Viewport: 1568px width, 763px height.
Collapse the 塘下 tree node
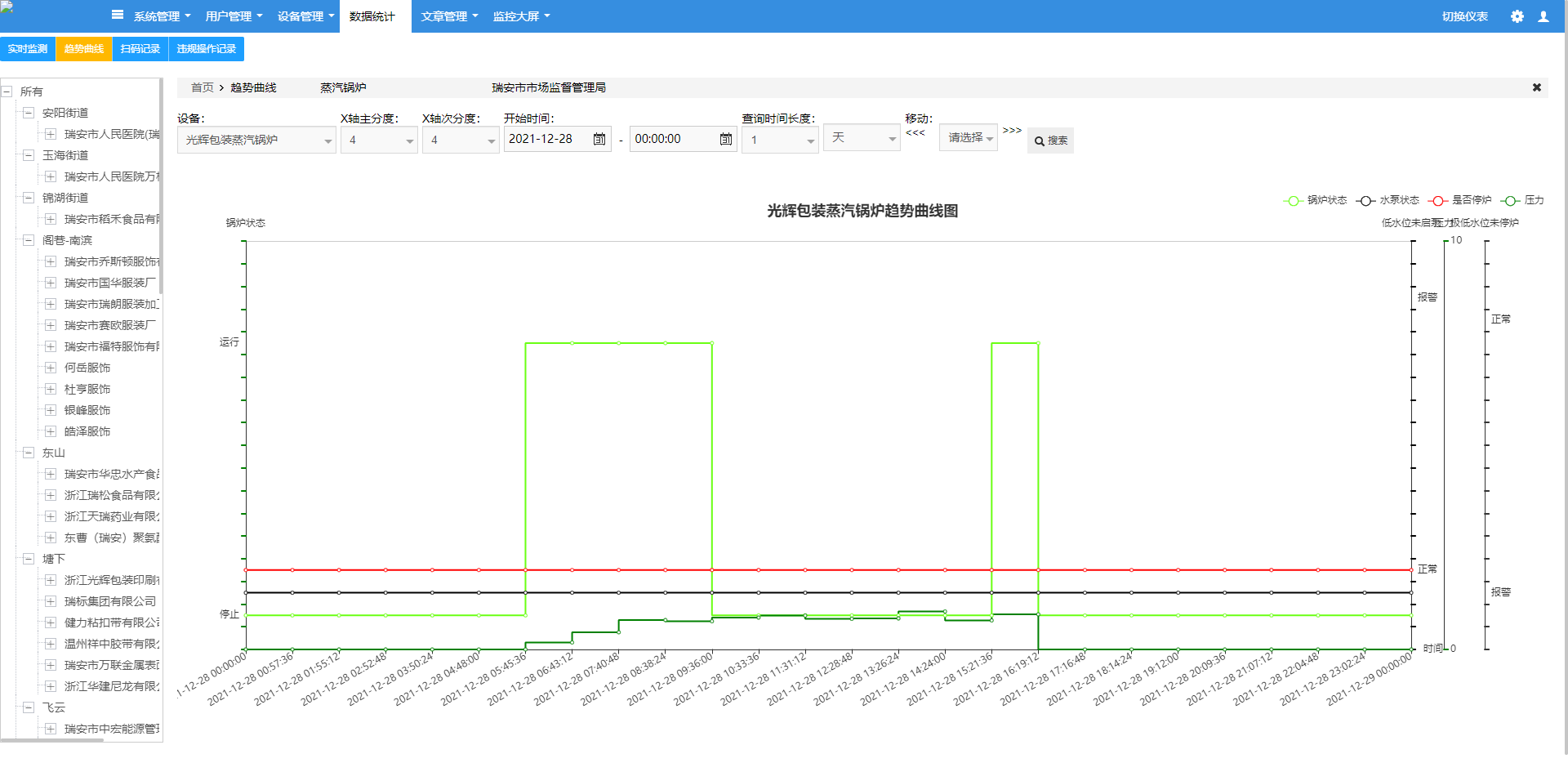pyautogui.click(x=29, y=559)
